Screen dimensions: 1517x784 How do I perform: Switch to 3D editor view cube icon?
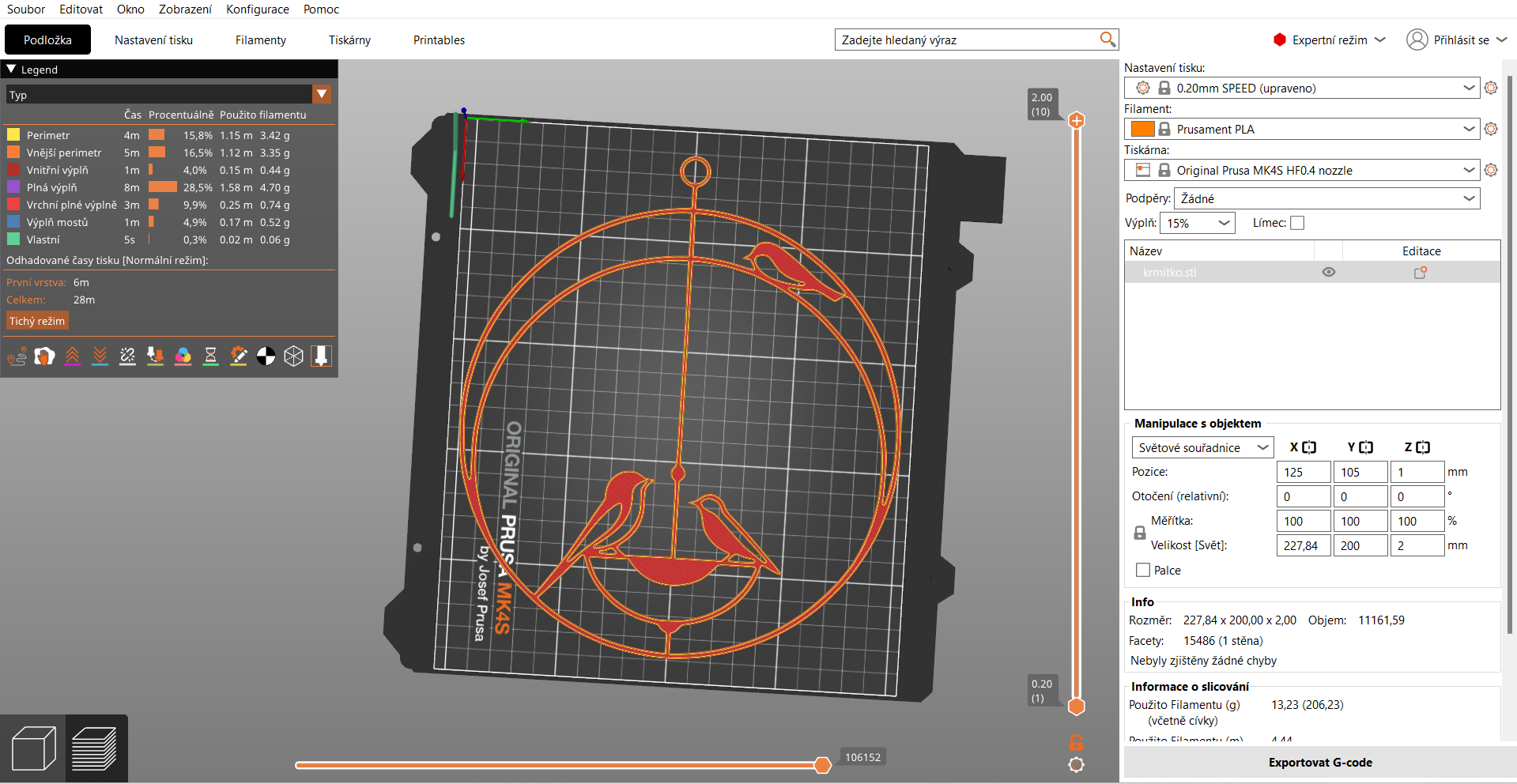click(x=34, y=748)
